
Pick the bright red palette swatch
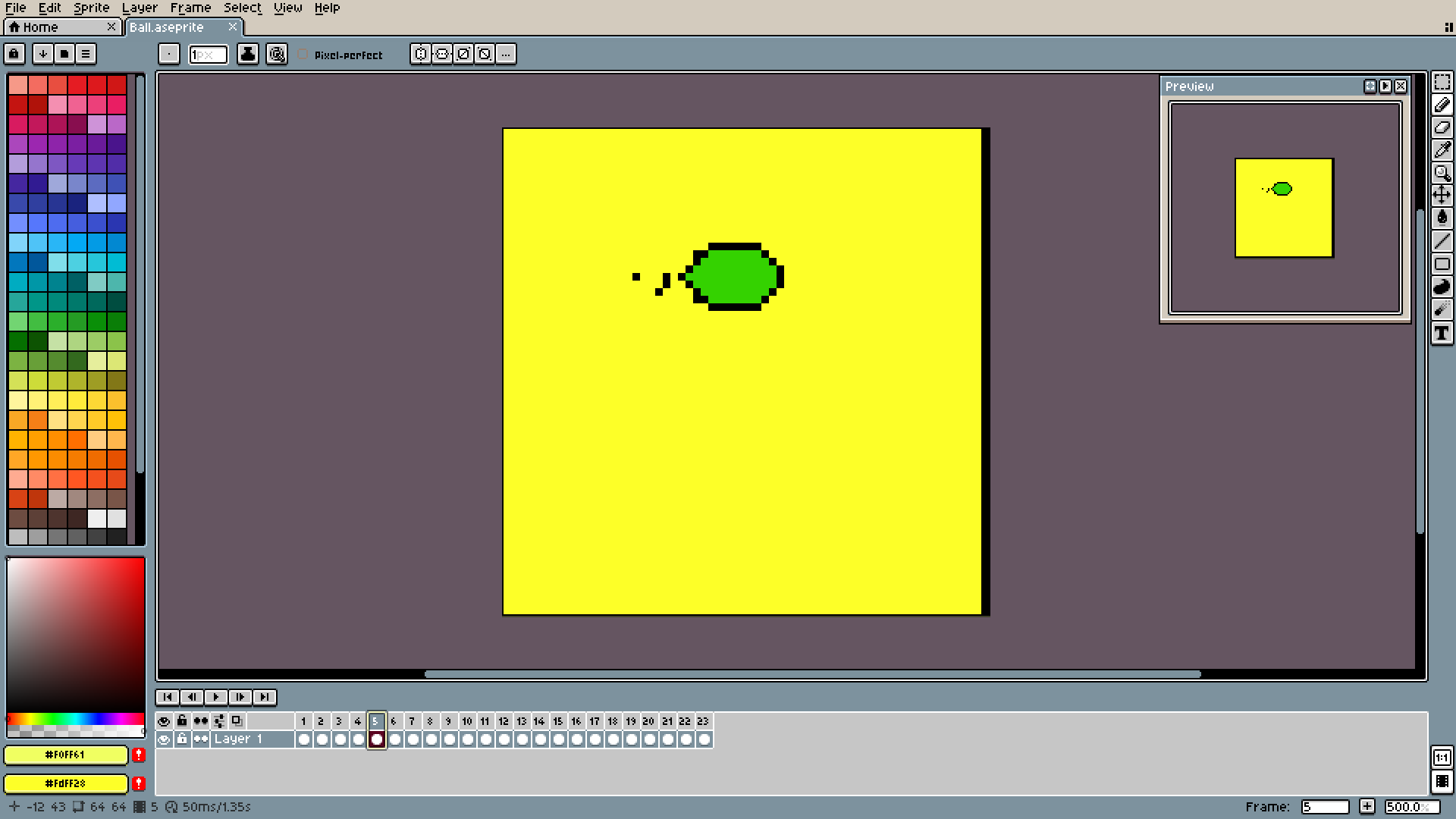click(x=77, y=85)
